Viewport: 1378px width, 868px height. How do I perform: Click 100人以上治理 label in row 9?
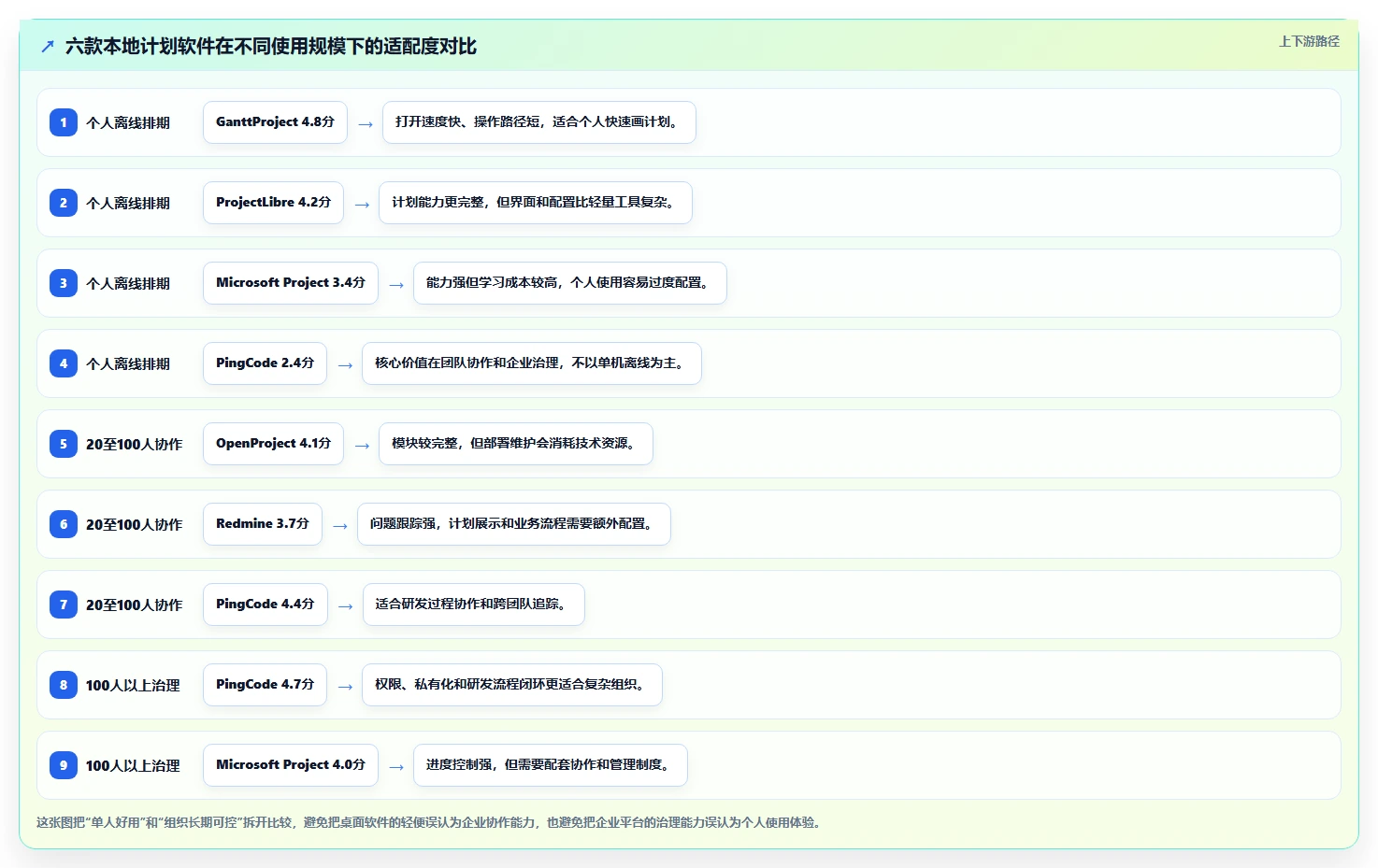[133, 766]
